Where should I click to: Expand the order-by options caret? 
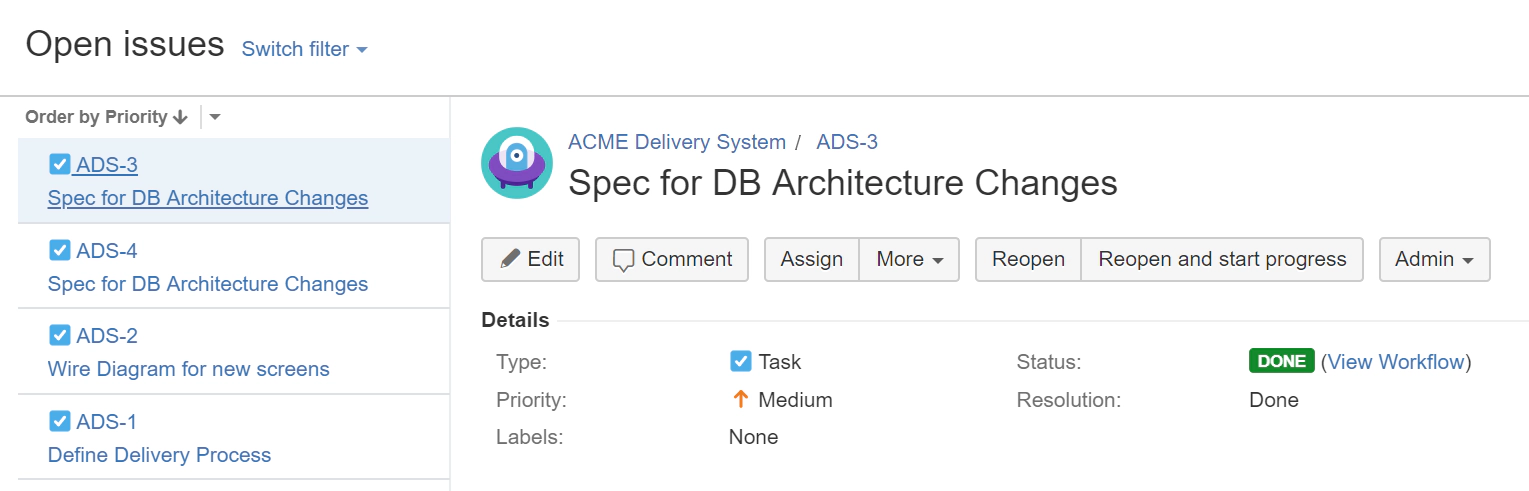pyautogui.click(x=215, y=117)
